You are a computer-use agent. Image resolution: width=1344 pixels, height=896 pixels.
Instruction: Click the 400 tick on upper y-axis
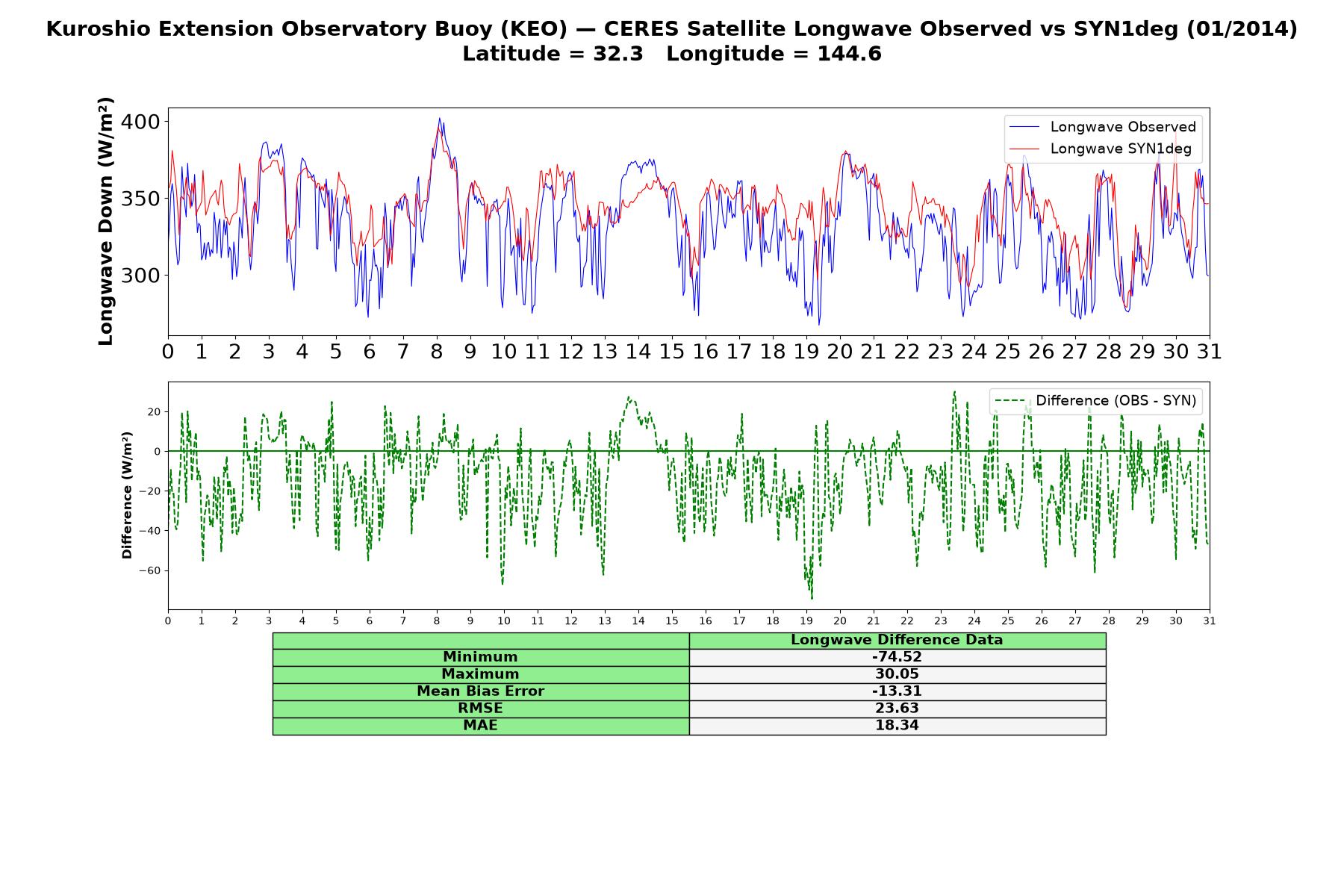point(141,122)
